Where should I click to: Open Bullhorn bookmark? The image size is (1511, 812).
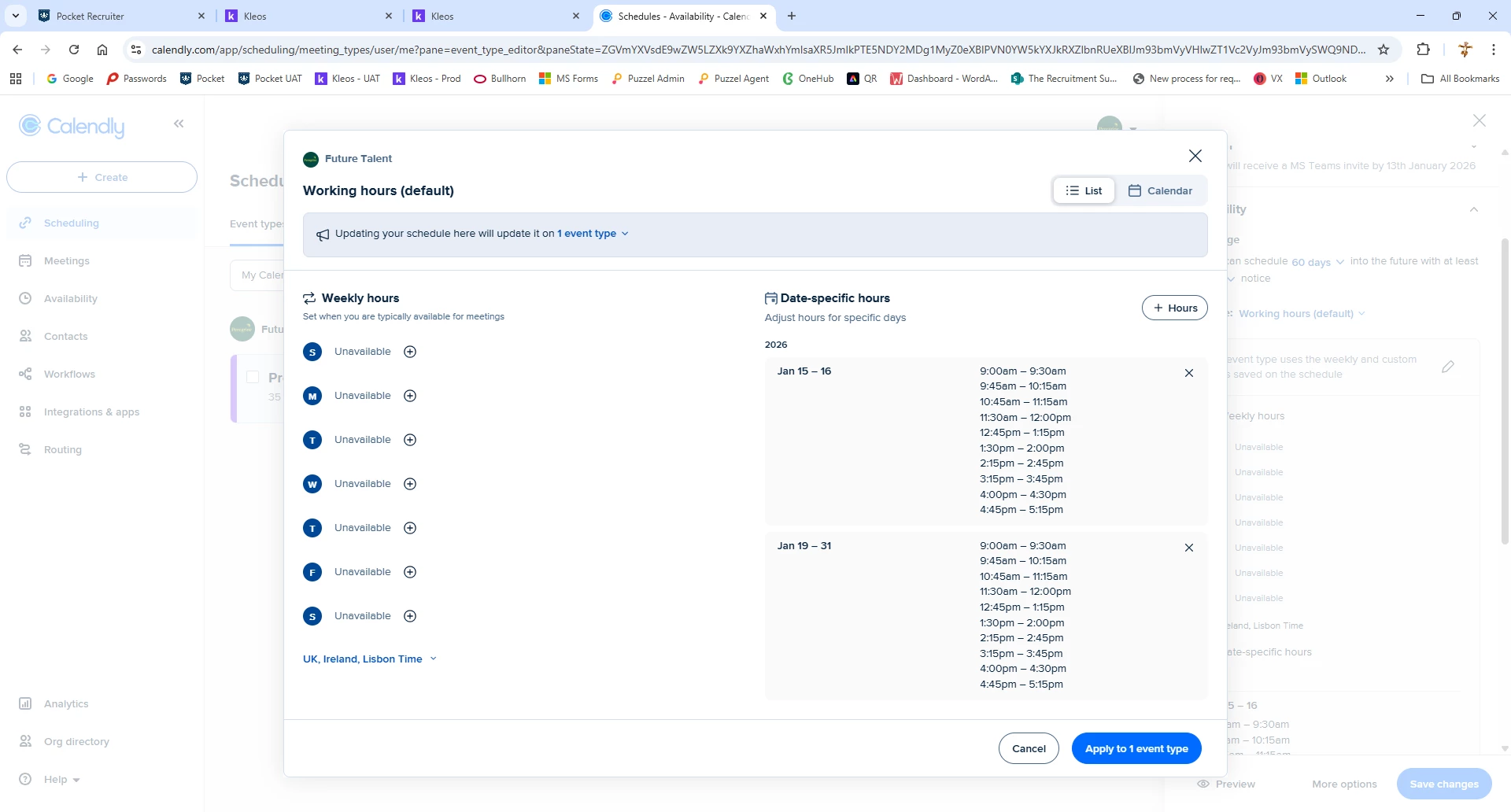tap(500, 79)
